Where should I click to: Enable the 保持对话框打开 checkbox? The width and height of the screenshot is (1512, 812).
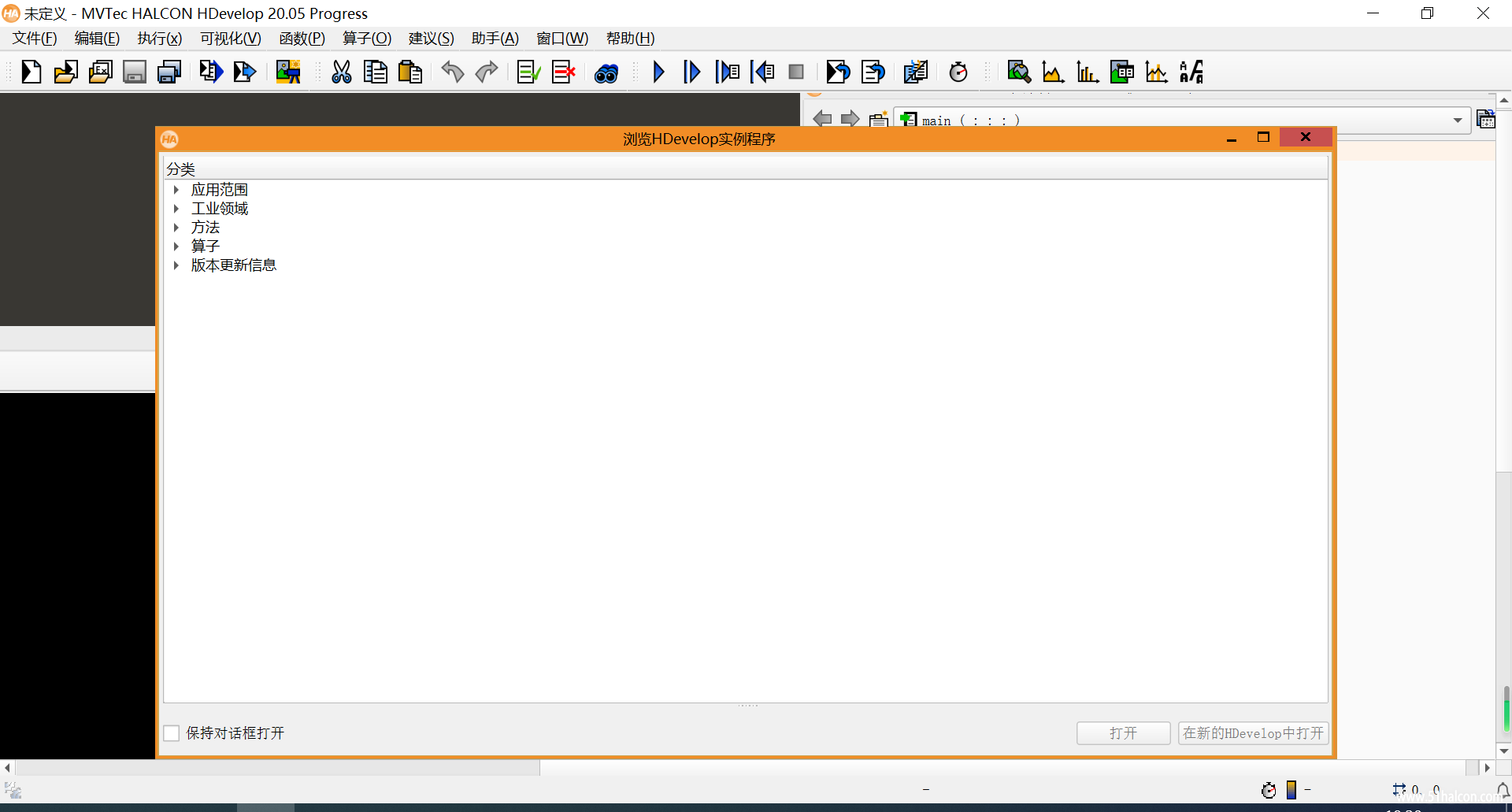(x=172, y=733)
